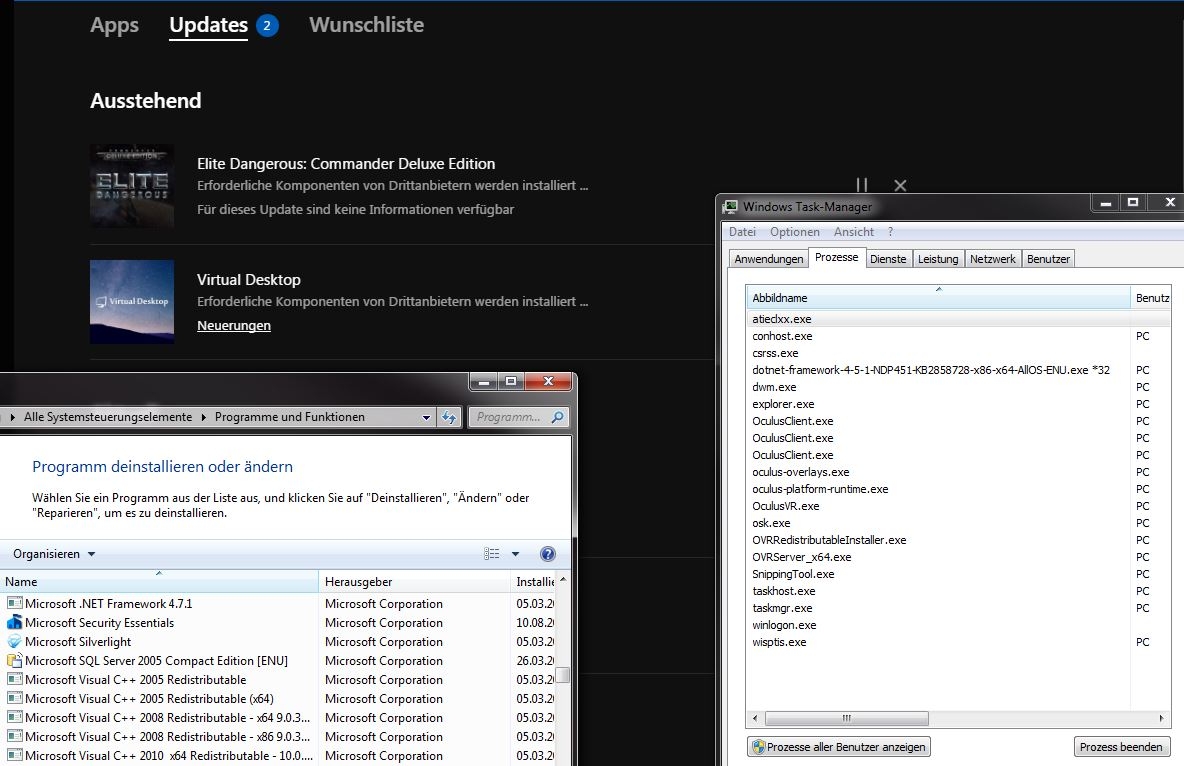Image resolution: width=1184 pixels, height=766 pixels.
Task: Select the dotnet-framework-4-5-1 installer process
Action: click(931, 370)
